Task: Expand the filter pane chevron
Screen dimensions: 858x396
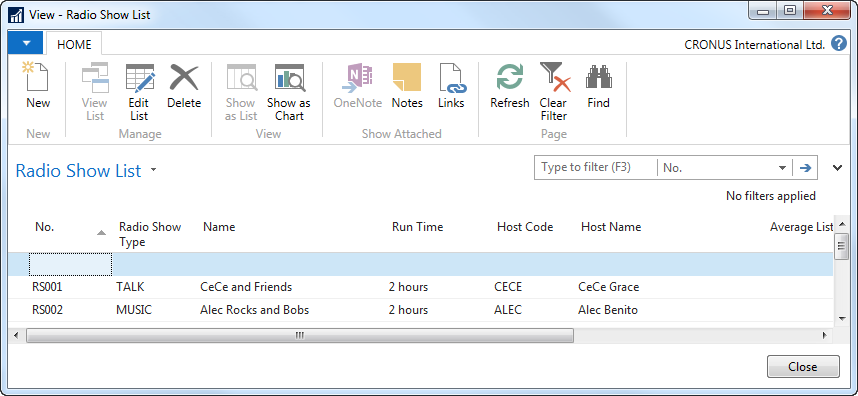Action: 837,168
